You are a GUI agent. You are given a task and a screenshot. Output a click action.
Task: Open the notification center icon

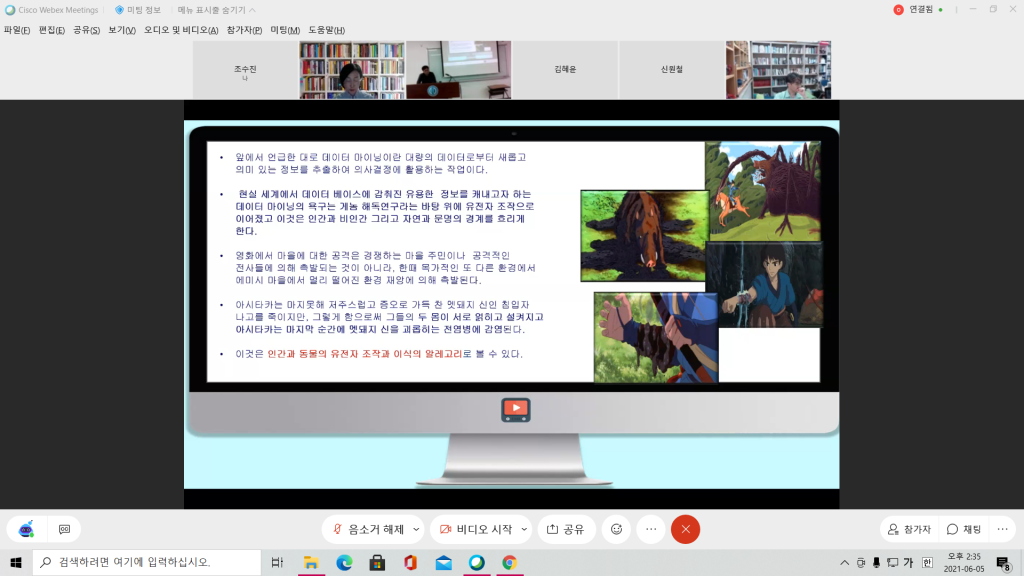point(1003,562)
